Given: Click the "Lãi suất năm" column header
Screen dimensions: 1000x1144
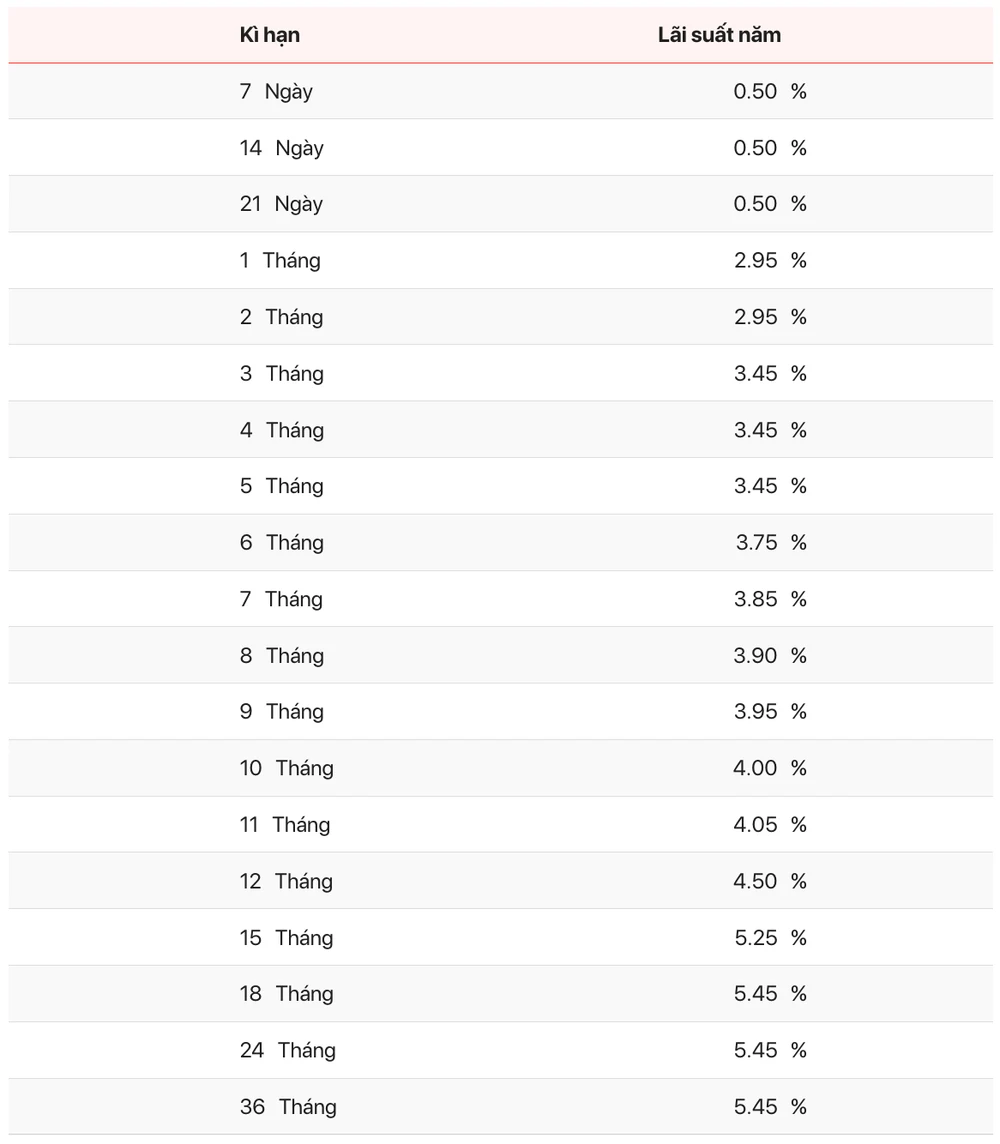Looking at the screenshot, I should pos(719,35).
